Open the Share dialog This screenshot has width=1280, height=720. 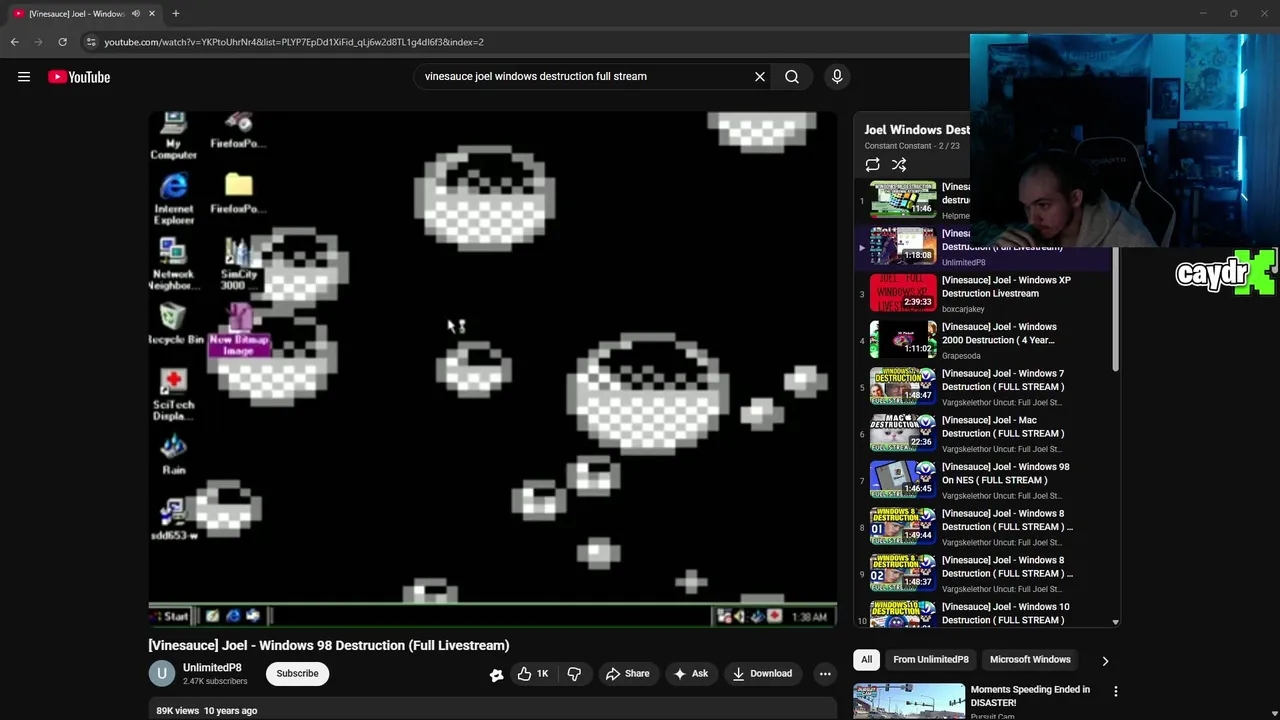click(x=627, y=674)
